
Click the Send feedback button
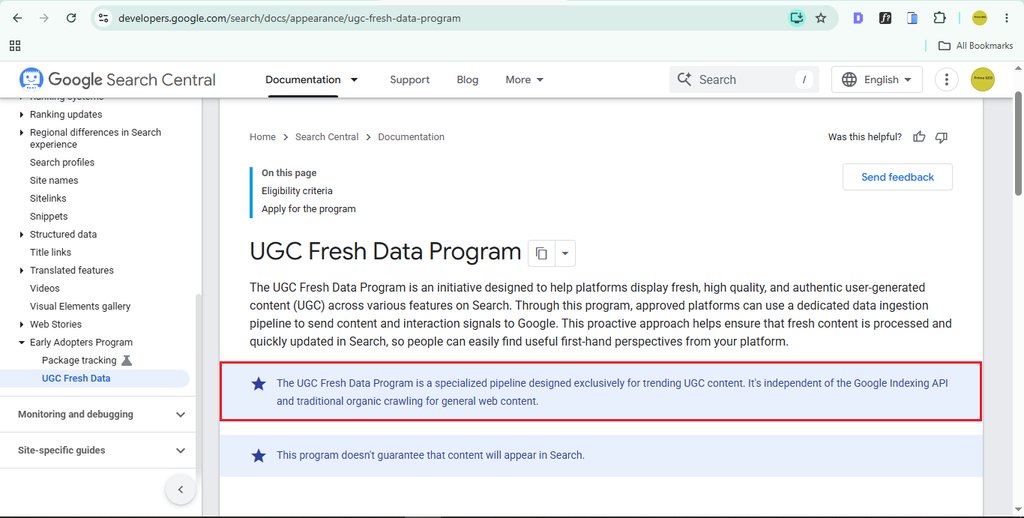coord(897,177)
